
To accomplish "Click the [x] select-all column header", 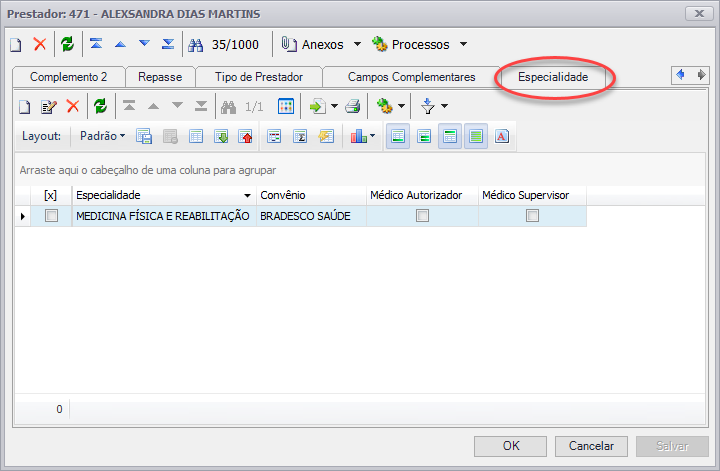I will click(51, 195).
